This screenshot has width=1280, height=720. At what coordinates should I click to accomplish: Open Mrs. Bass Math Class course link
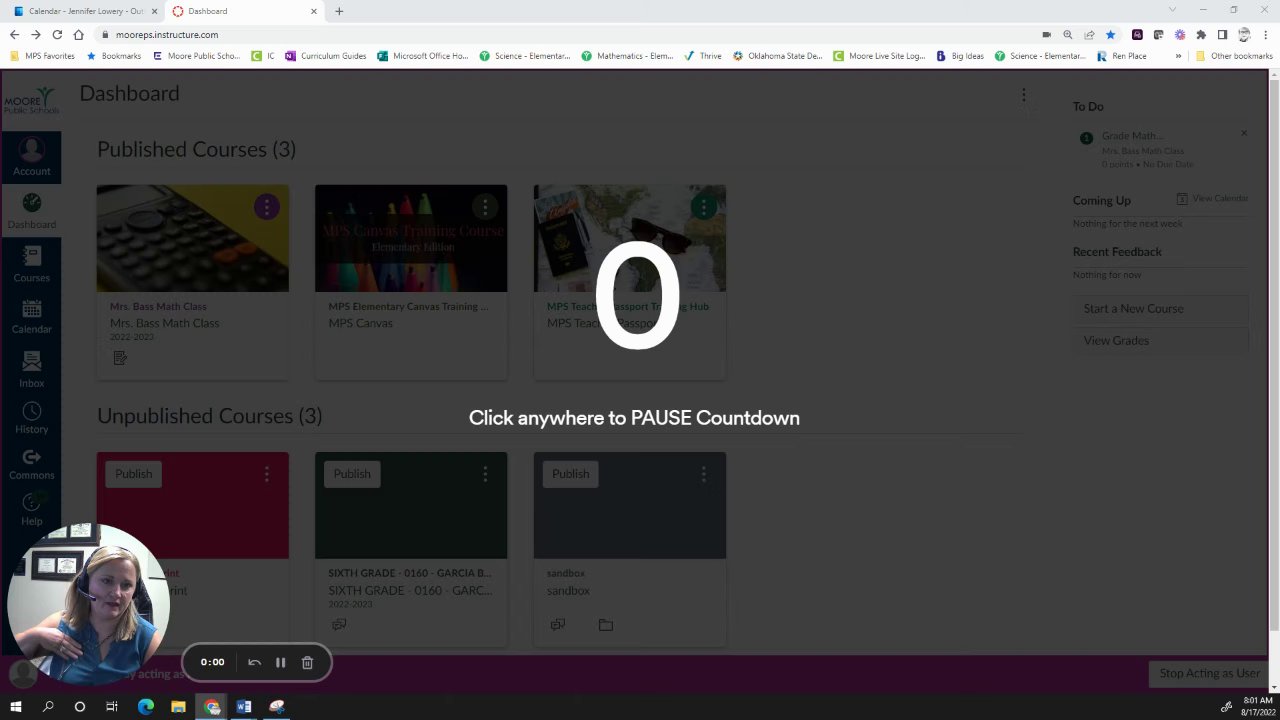[x=158, y=306]
